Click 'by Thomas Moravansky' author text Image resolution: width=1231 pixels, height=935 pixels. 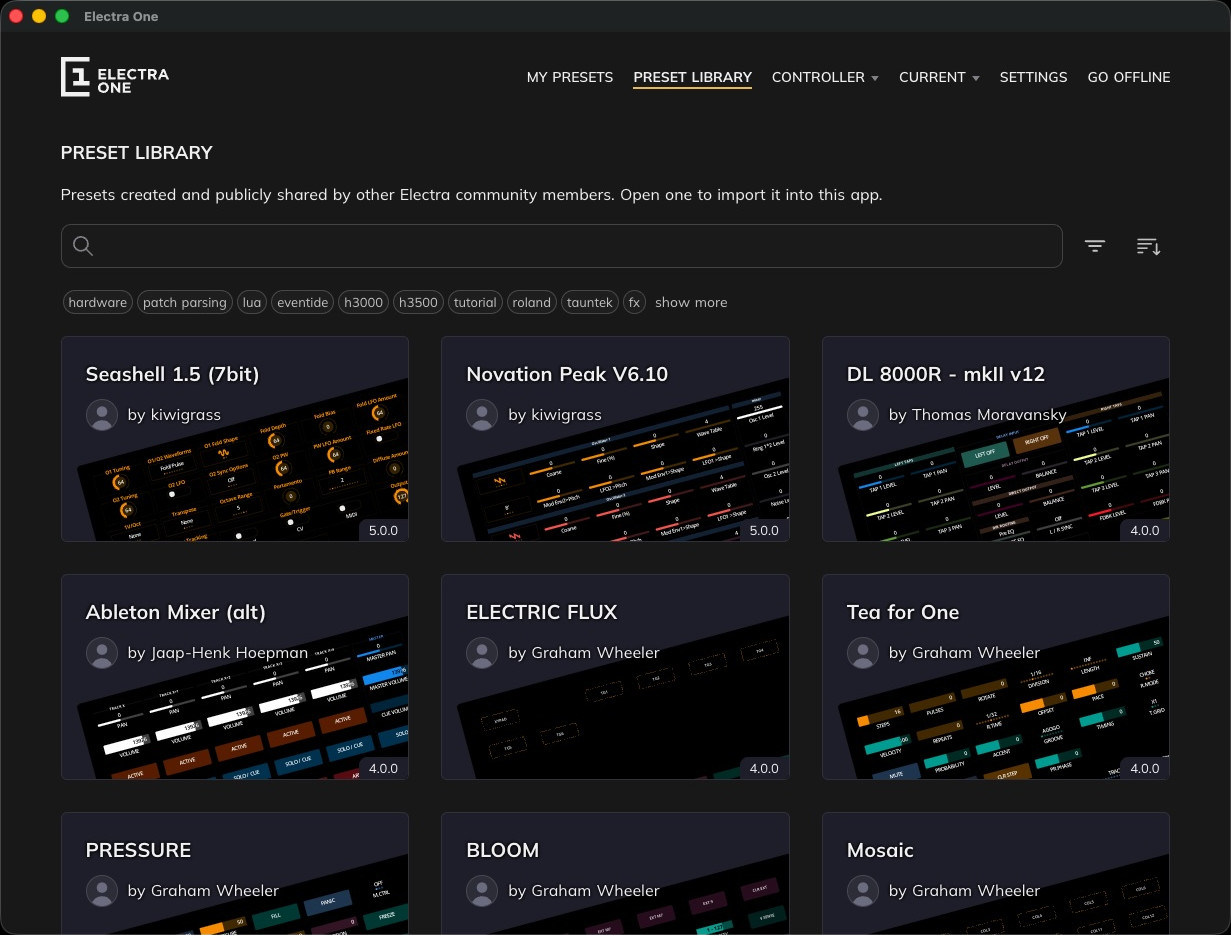pyautogui.click(x=977, y=415)
